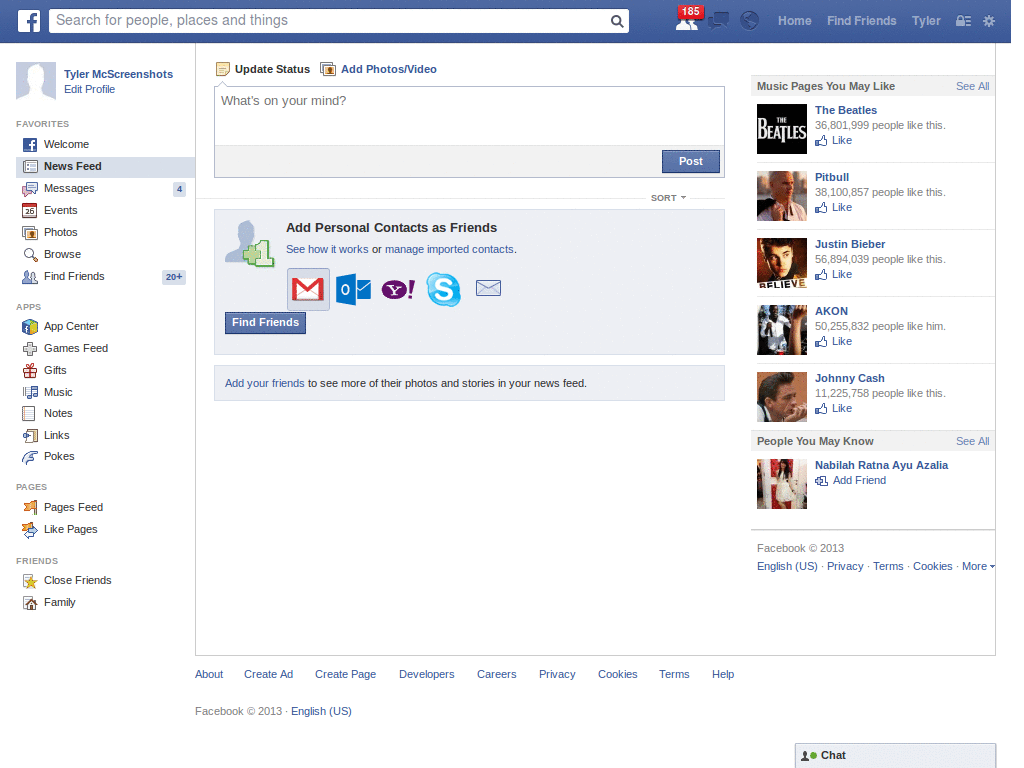Click Find Friends 20+ sidebar item
The height and width of the screenshot is (768, 1024).
pyautogui.click(x=103, y=277)
